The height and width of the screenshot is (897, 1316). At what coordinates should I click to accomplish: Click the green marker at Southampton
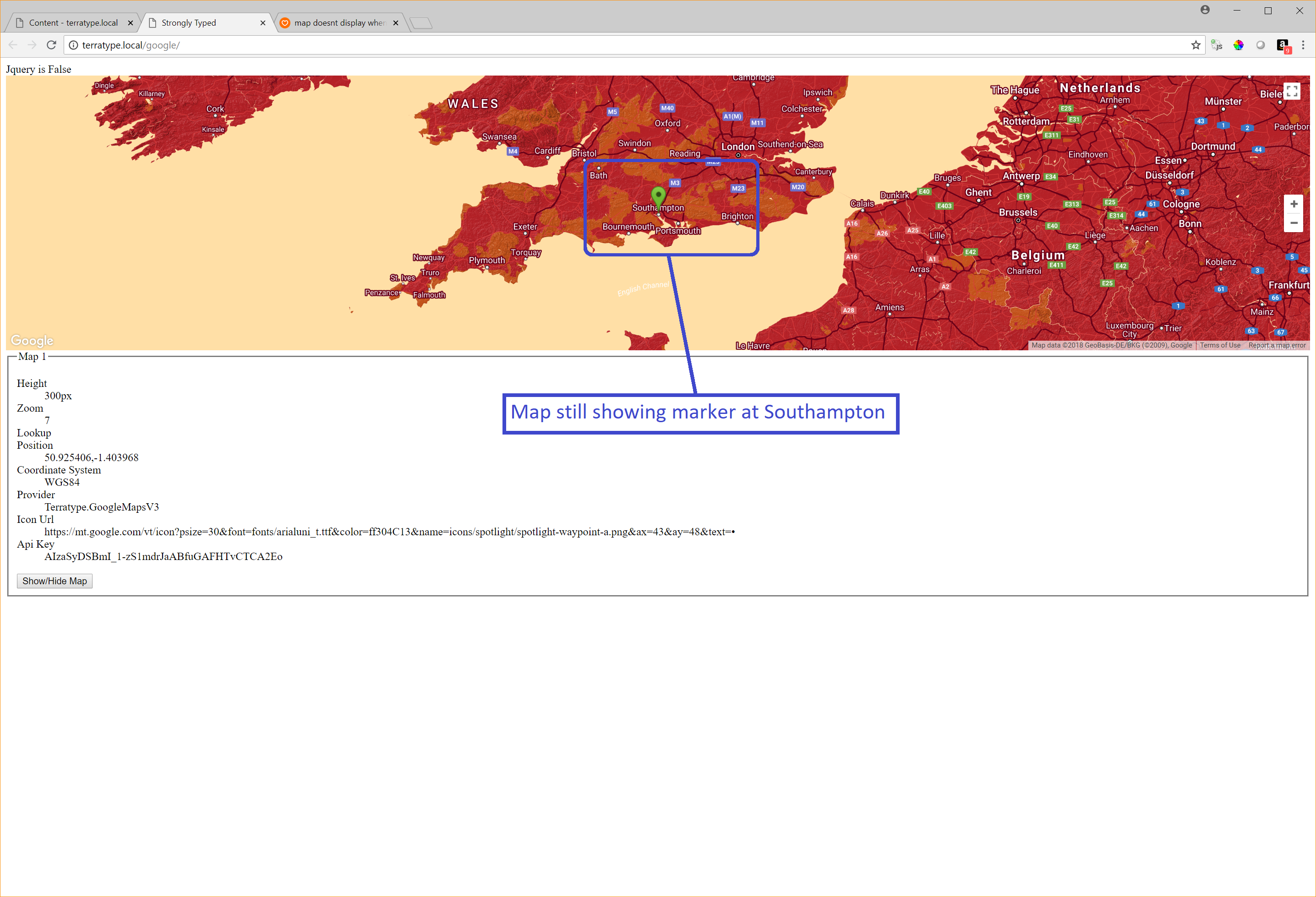click(658, 197)
